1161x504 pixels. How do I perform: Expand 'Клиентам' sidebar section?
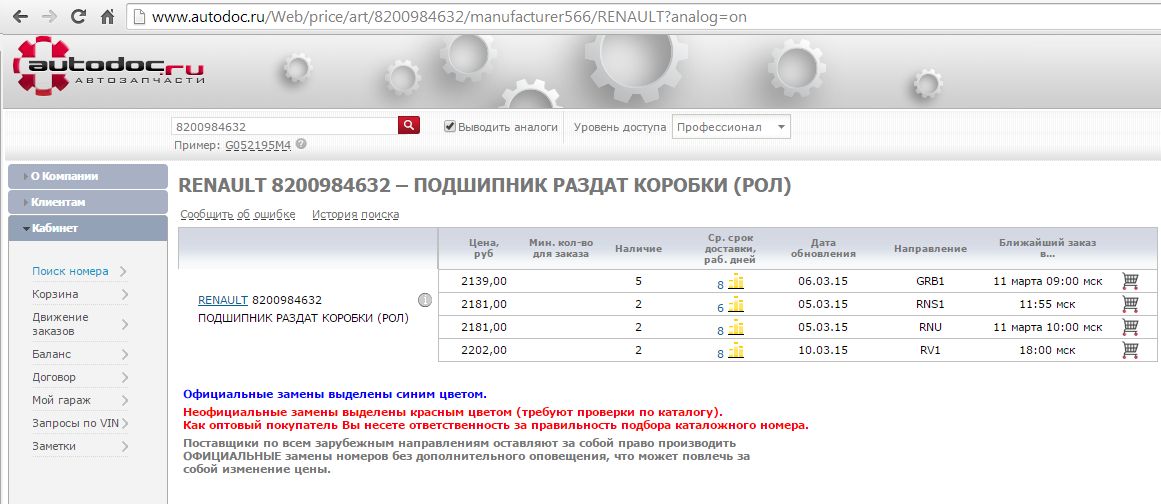click(x=87, y=202)
